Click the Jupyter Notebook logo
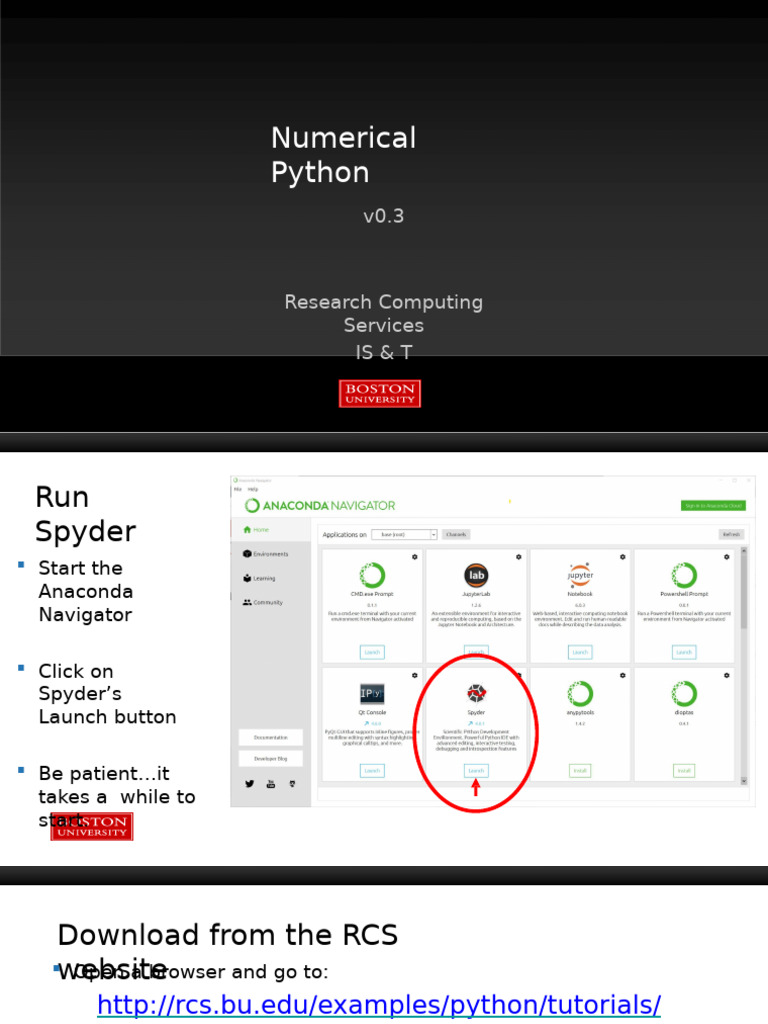 tap(580, 575)
